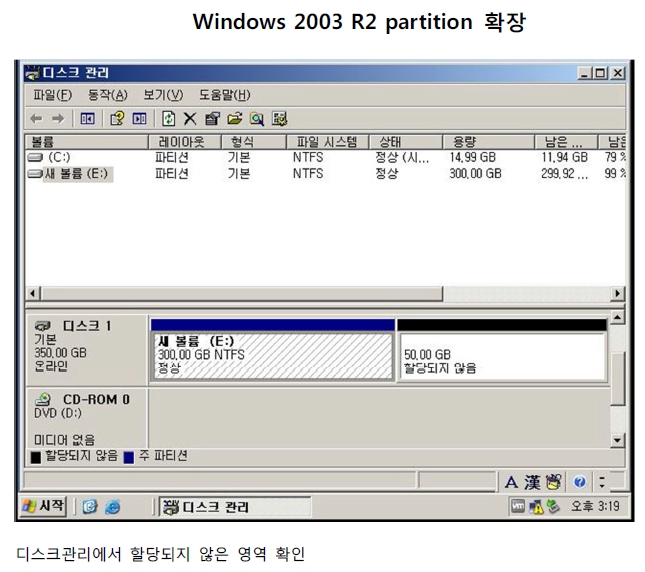The width and height of the screenshot is (645, 572).
Task: Click the Disk 1 drive icon
Action: tap(43, 326)
